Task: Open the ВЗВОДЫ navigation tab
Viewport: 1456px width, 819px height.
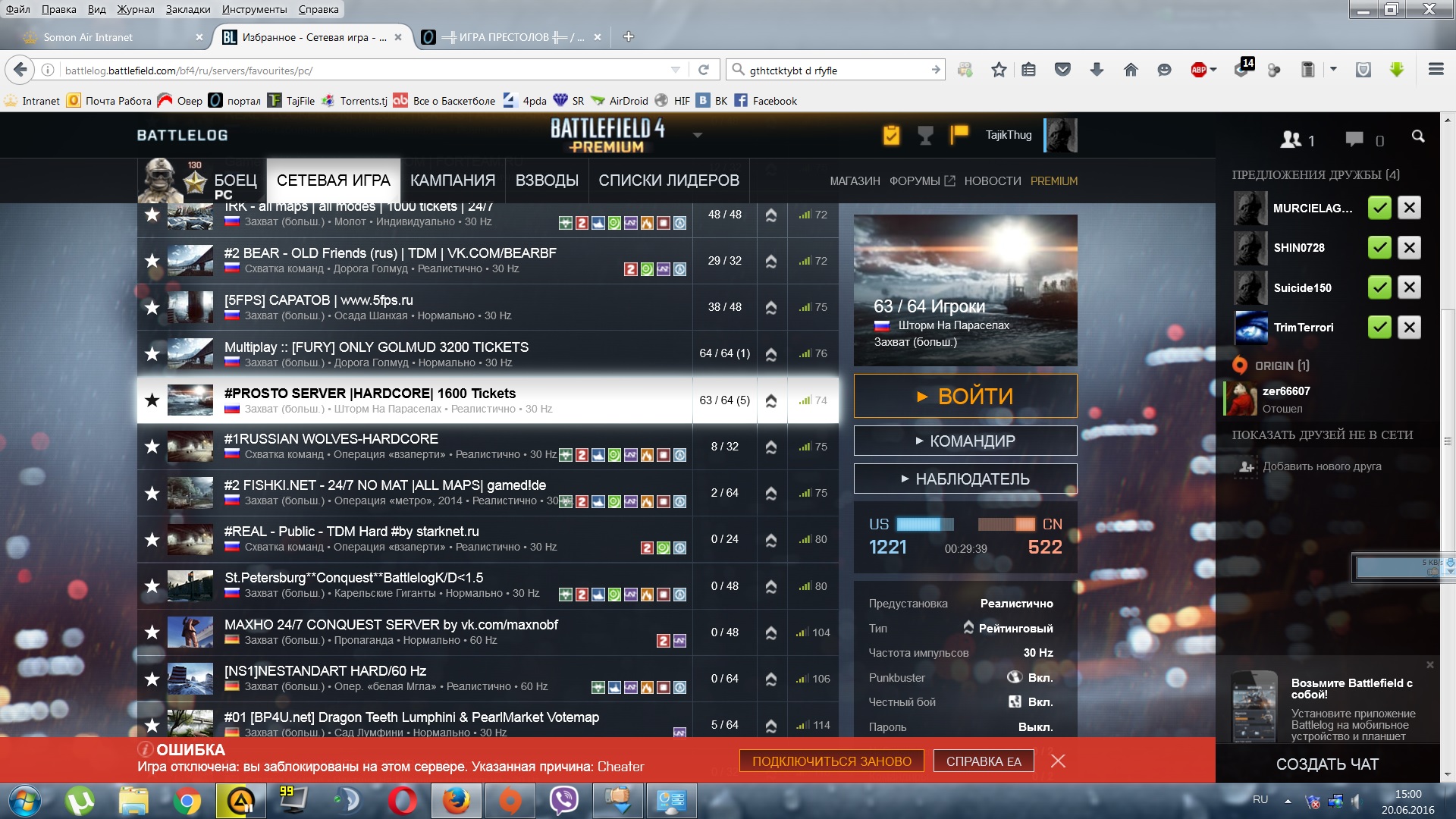Action: (x=547, y=180)
